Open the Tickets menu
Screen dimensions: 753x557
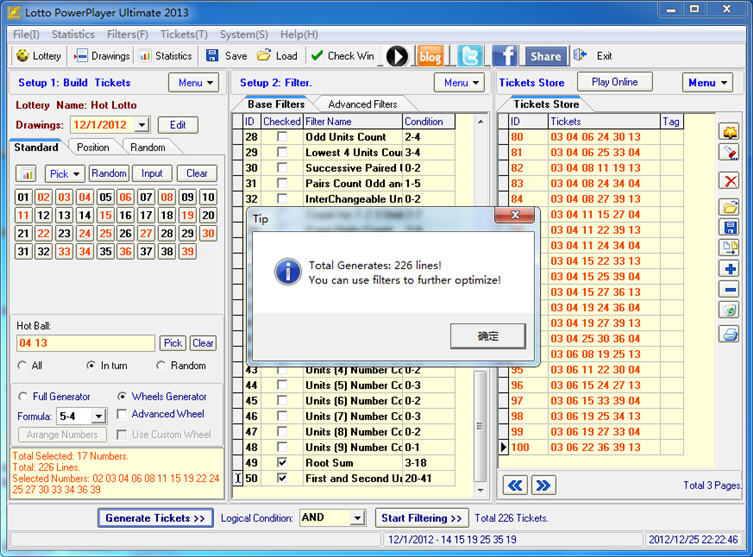click(184, 35)
